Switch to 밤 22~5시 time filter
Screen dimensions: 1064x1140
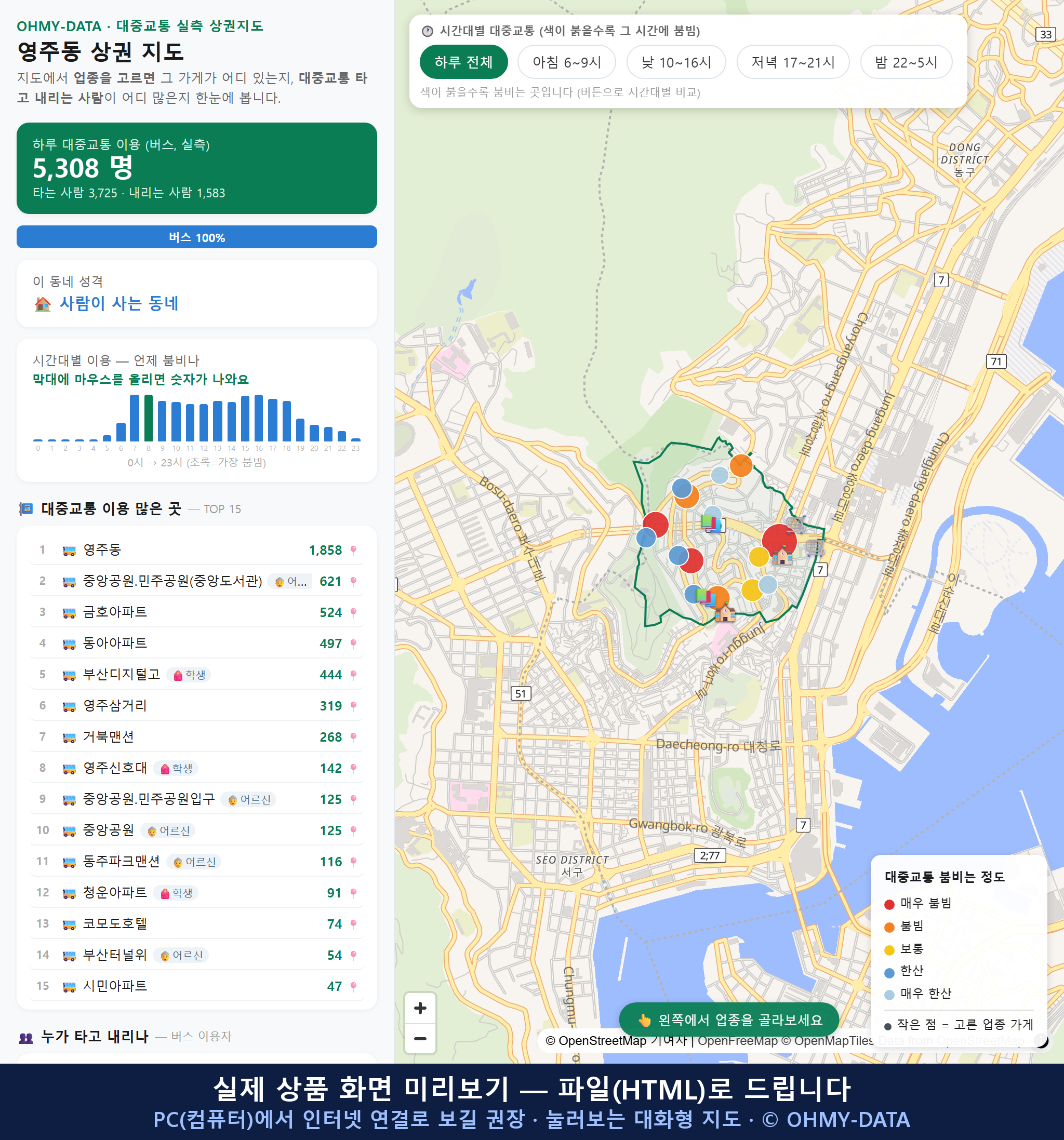906,62
